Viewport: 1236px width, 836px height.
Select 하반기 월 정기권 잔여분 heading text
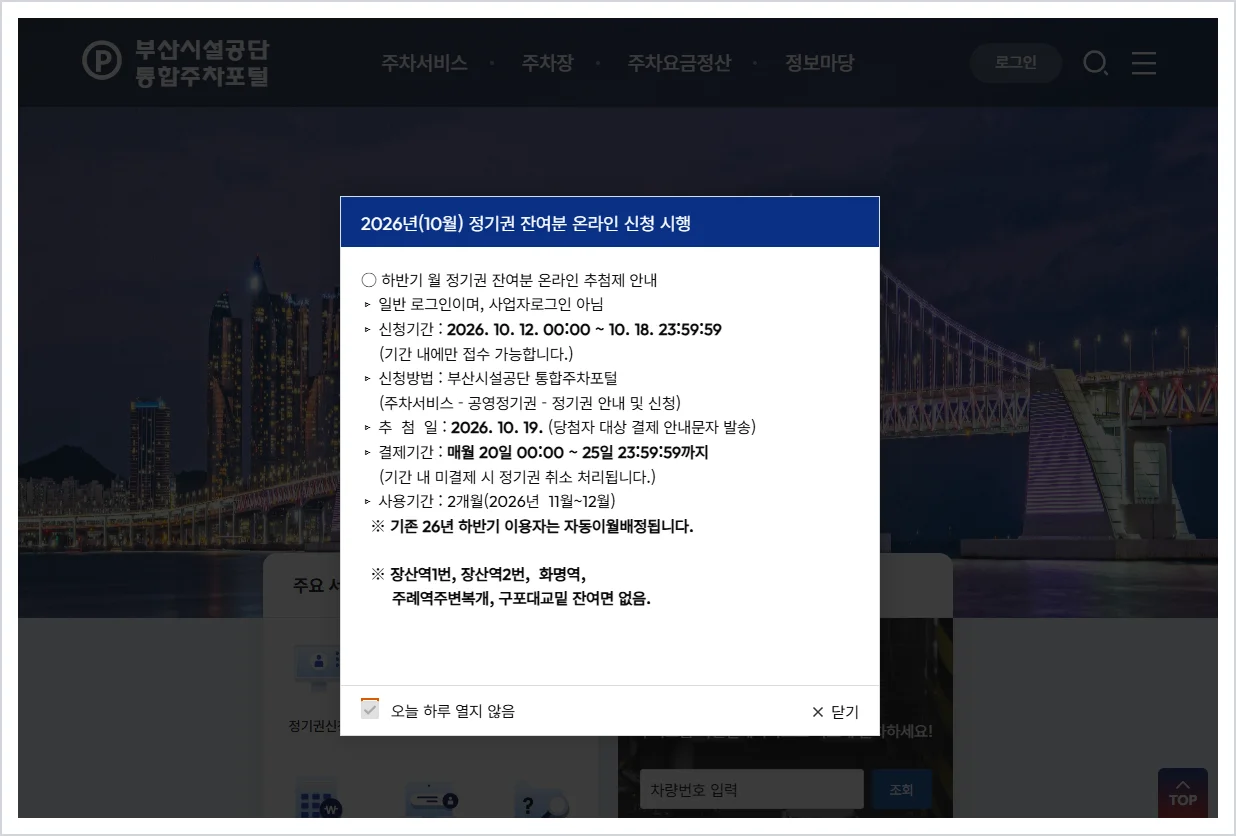[509, 280]
